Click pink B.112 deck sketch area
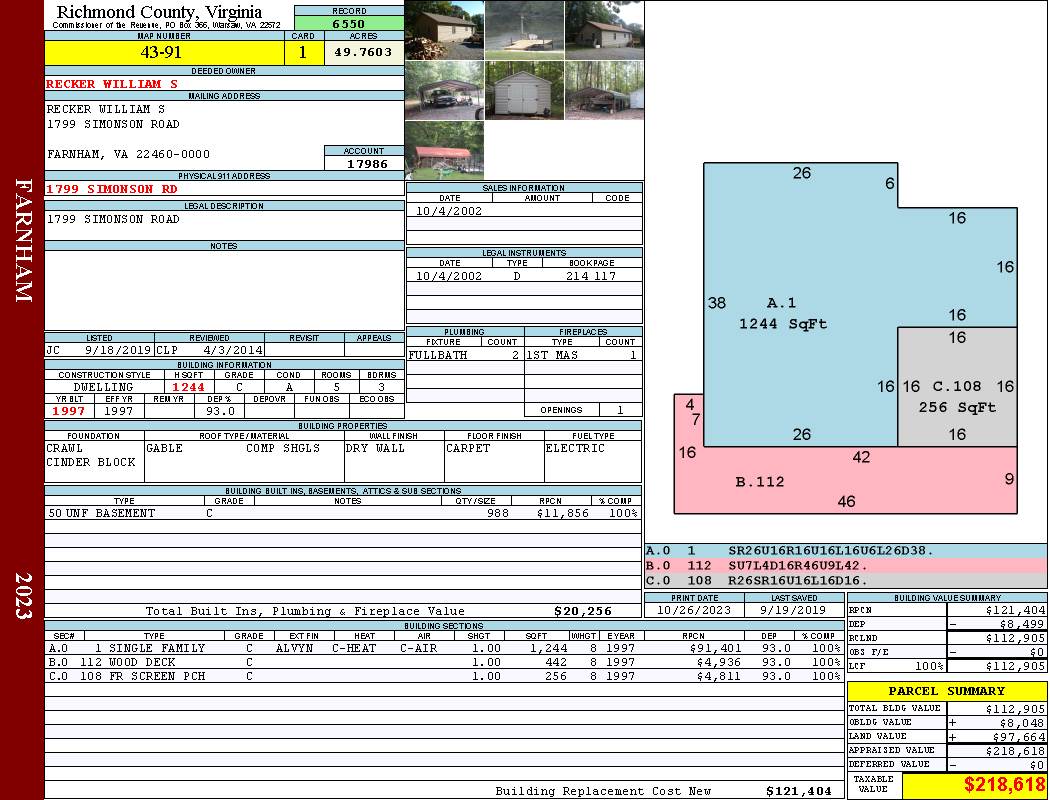The image size is (1050, 800). (x=845, y=479)
